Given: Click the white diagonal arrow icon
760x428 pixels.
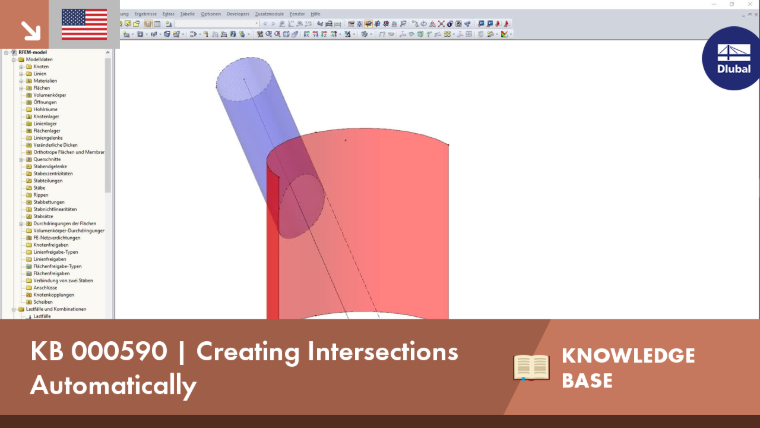Looking at the screenshot, I should click(x=31, y=31).
